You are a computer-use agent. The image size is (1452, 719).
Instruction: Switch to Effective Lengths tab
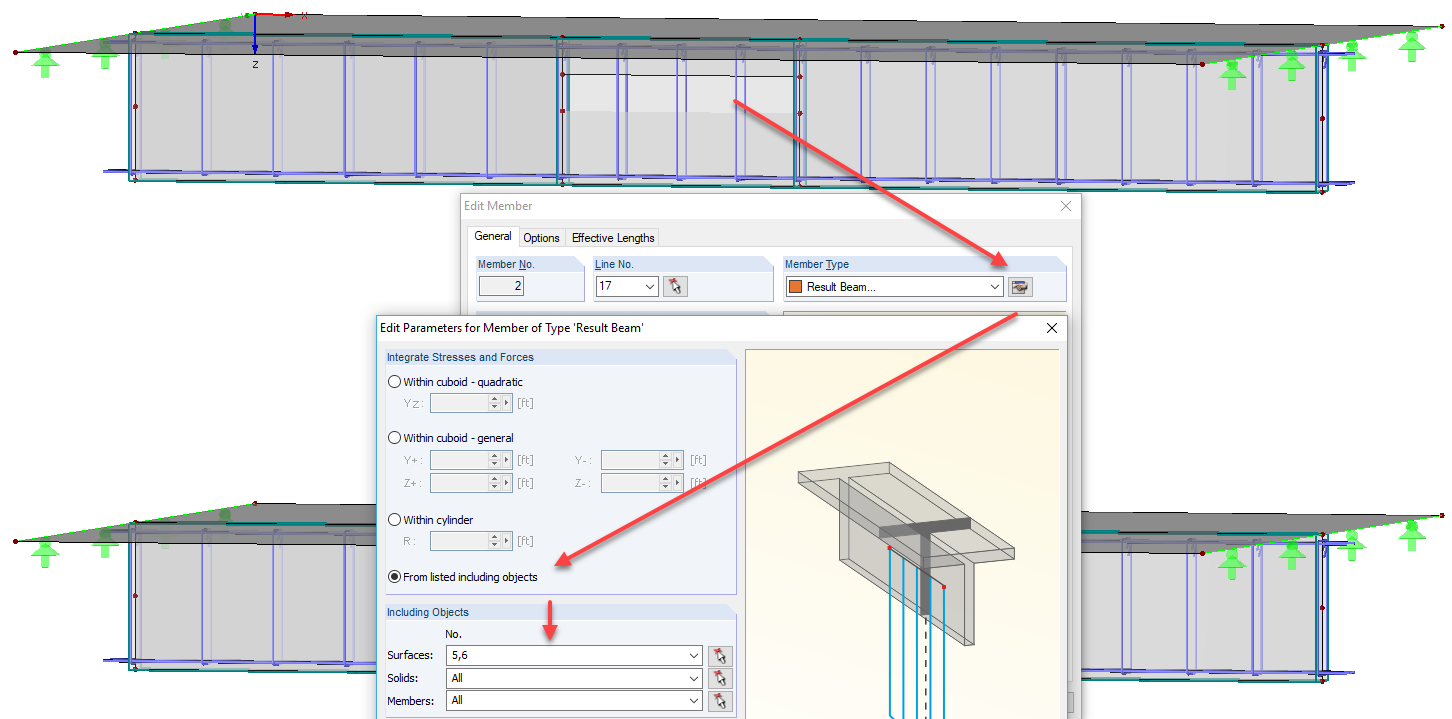click(x=613, y=238)
